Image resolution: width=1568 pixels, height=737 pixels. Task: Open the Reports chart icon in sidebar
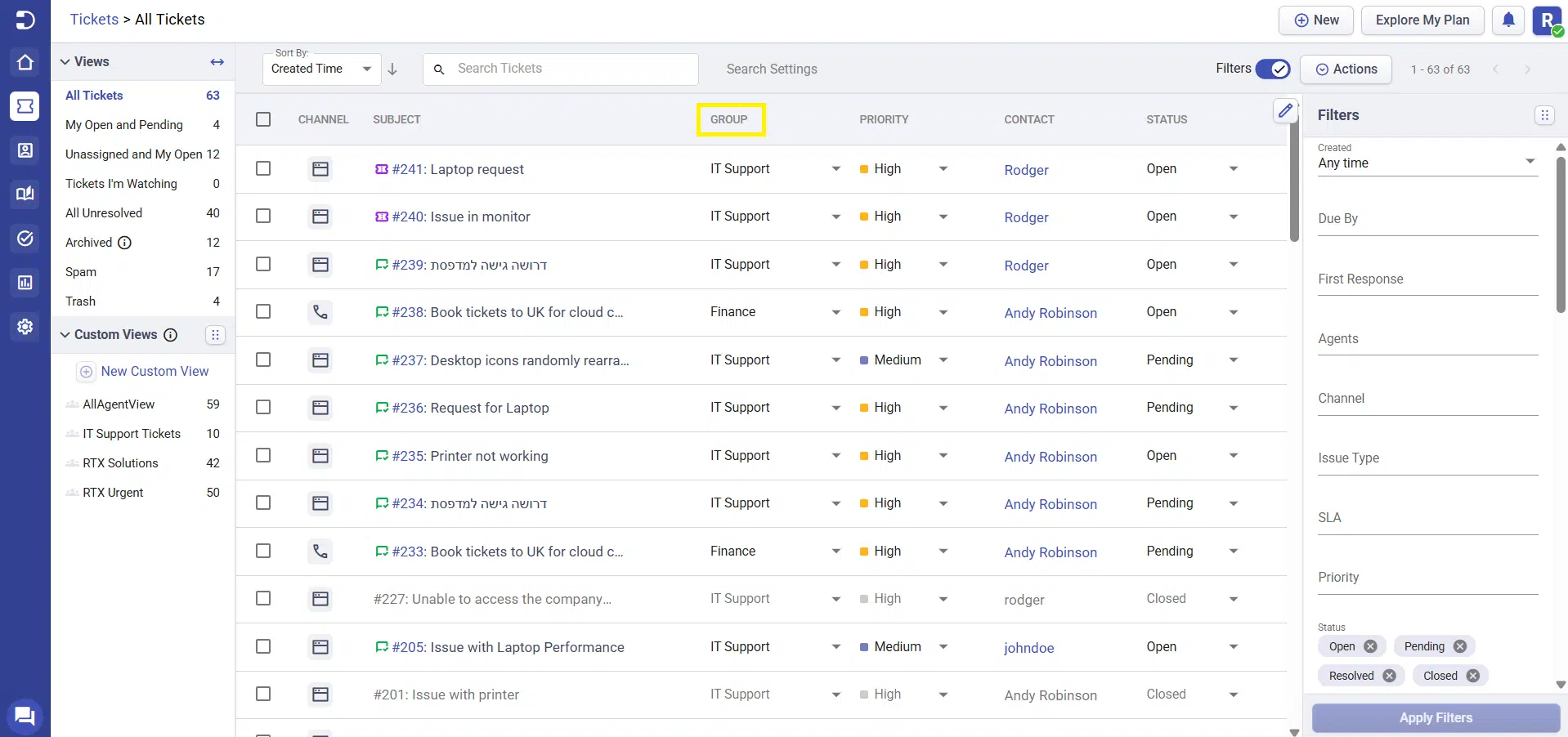(x=25, y=283)
